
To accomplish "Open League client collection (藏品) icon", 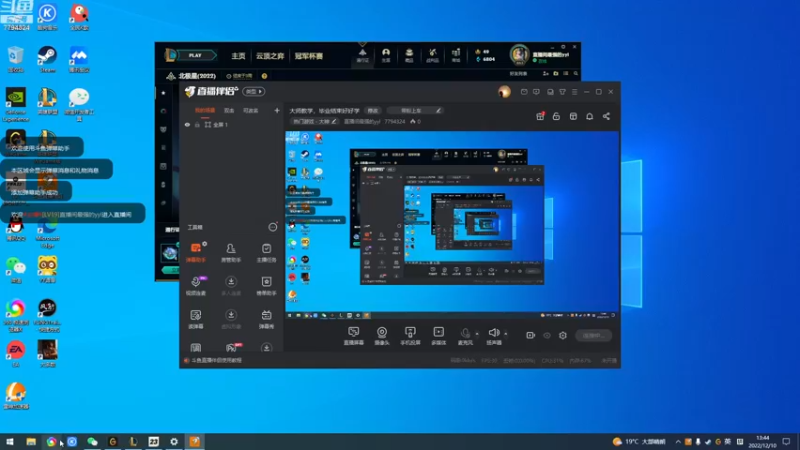I will [x=409, y=55].
